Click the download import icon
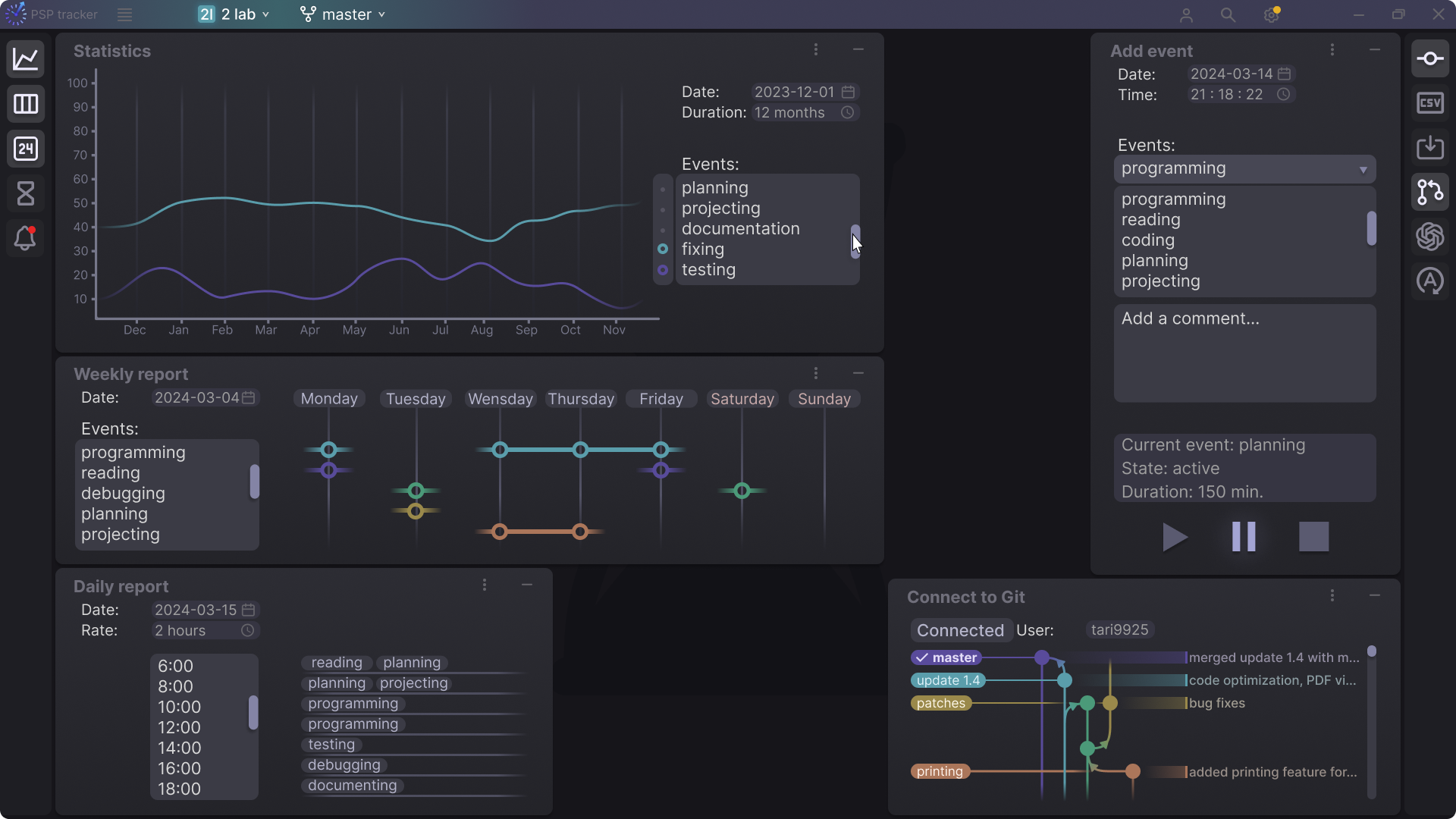The height and width of the screenshot is (819, 1456). 1429,148
